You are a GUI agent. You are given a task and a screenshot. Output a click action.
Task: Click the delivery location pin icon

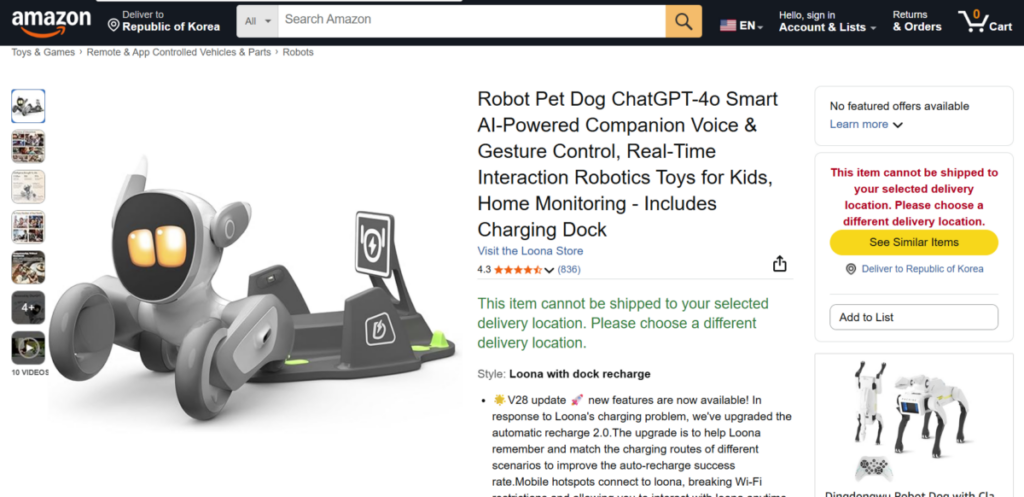[x=851, y=269]
